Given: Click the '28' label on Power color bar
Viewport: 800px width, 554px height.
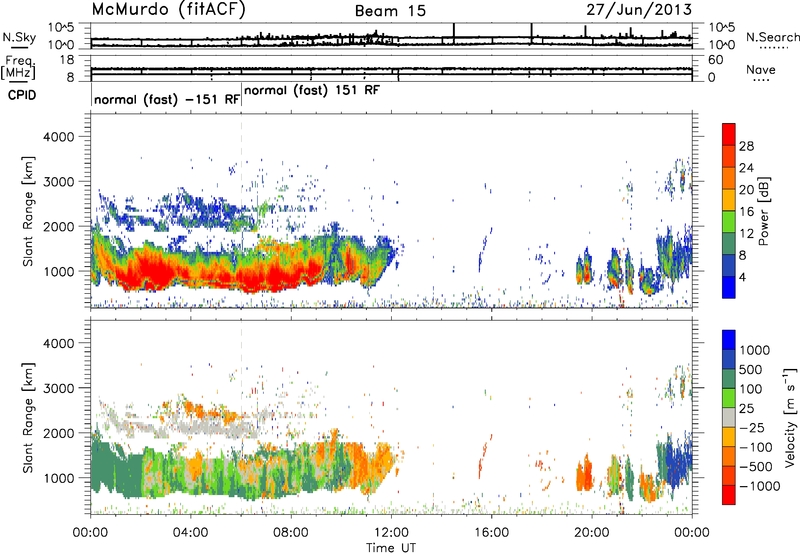Looking at the screenshot, I should [746, 146].
